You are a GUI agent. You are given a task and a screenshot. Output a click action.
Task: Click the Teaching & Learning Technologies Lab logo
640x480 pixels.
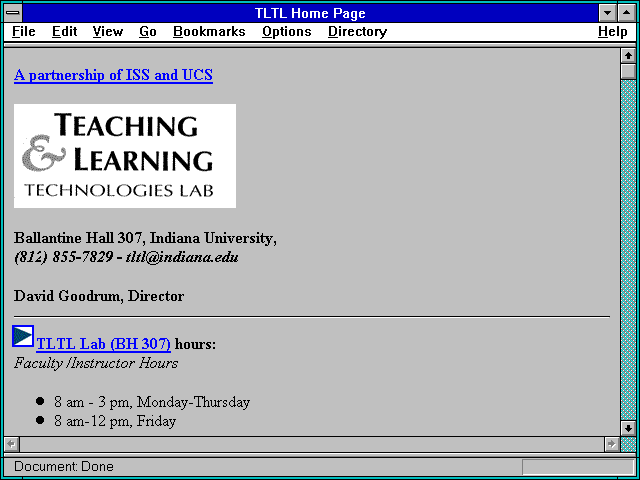pos(125,156)
